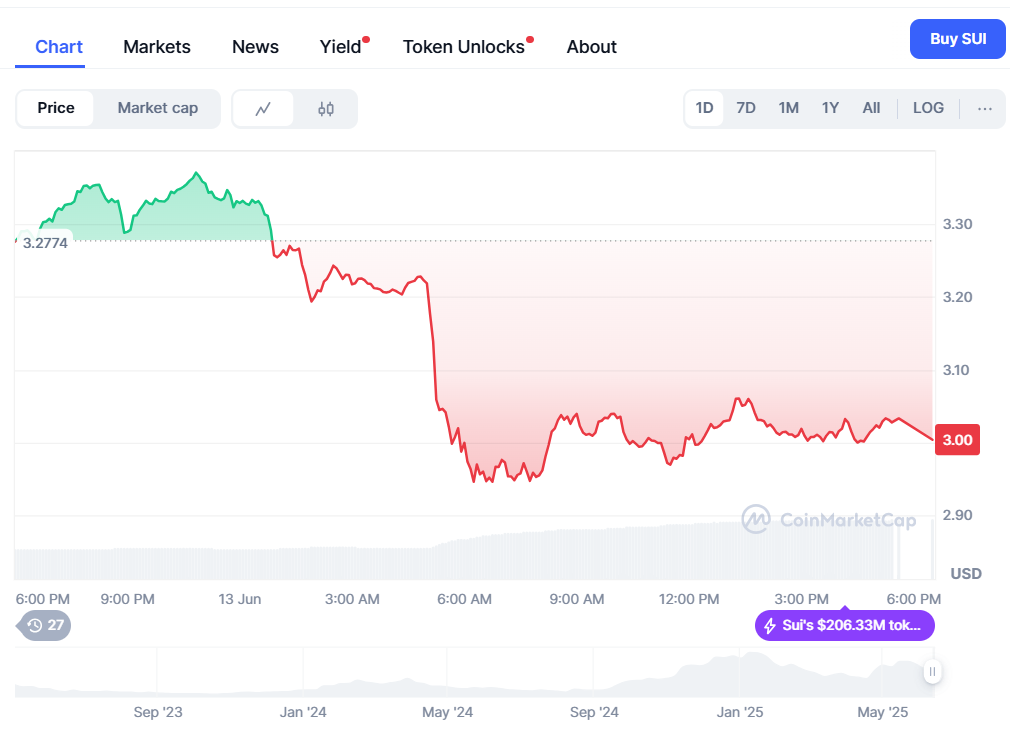Switch to Market cap view

(x=157, y=108)
